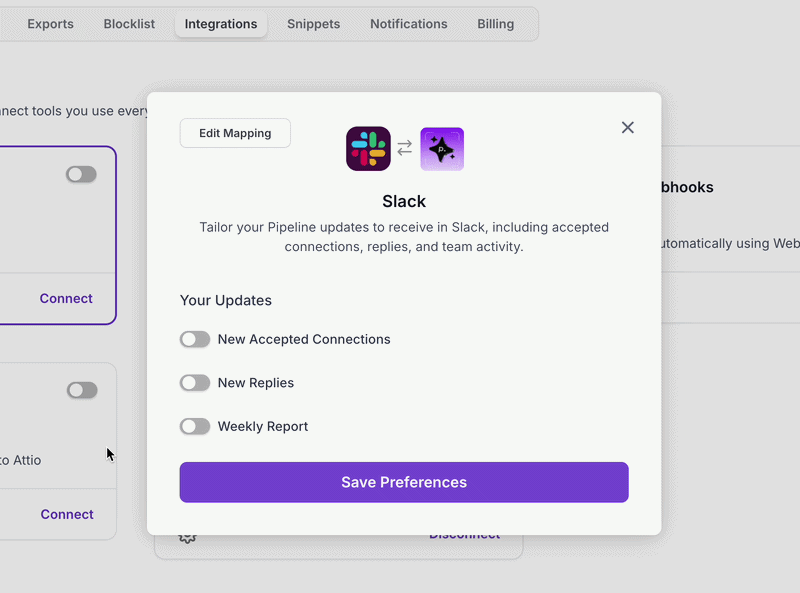Enable New Accepted Connections toggle
The width and height of the screenshot is (800, 593).
[x=195, y=339]
